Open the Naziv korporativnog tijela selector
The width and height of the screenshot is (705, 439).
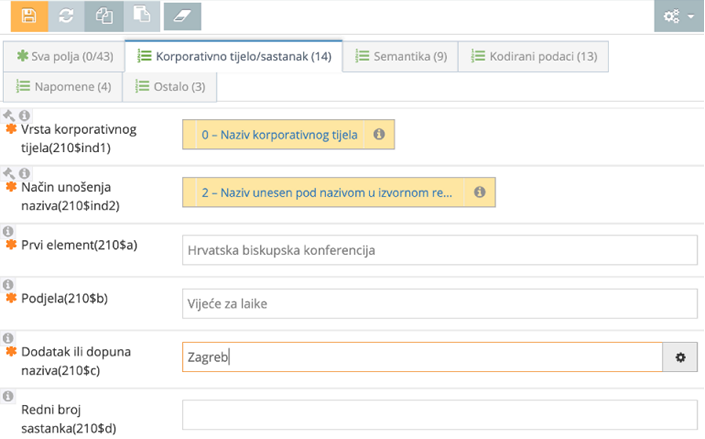point(280,134)
